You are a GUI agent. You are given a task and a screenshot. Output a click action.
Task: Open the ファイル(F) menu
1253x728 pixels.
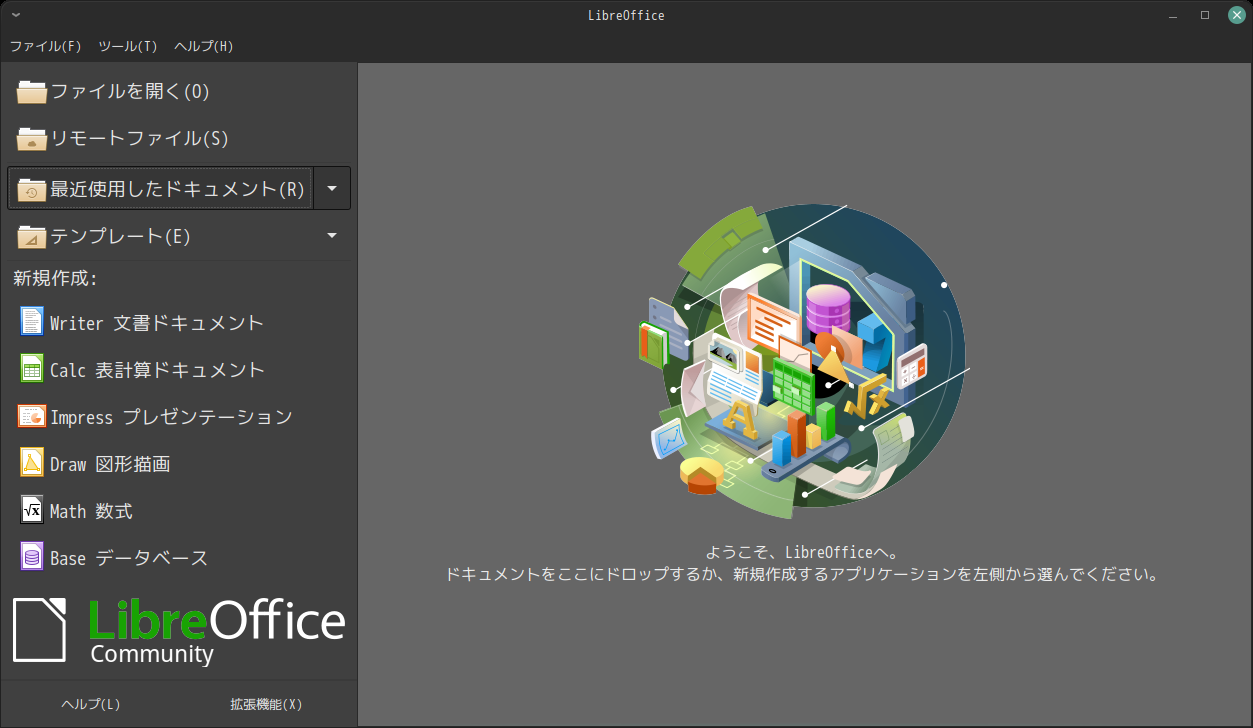46,46
